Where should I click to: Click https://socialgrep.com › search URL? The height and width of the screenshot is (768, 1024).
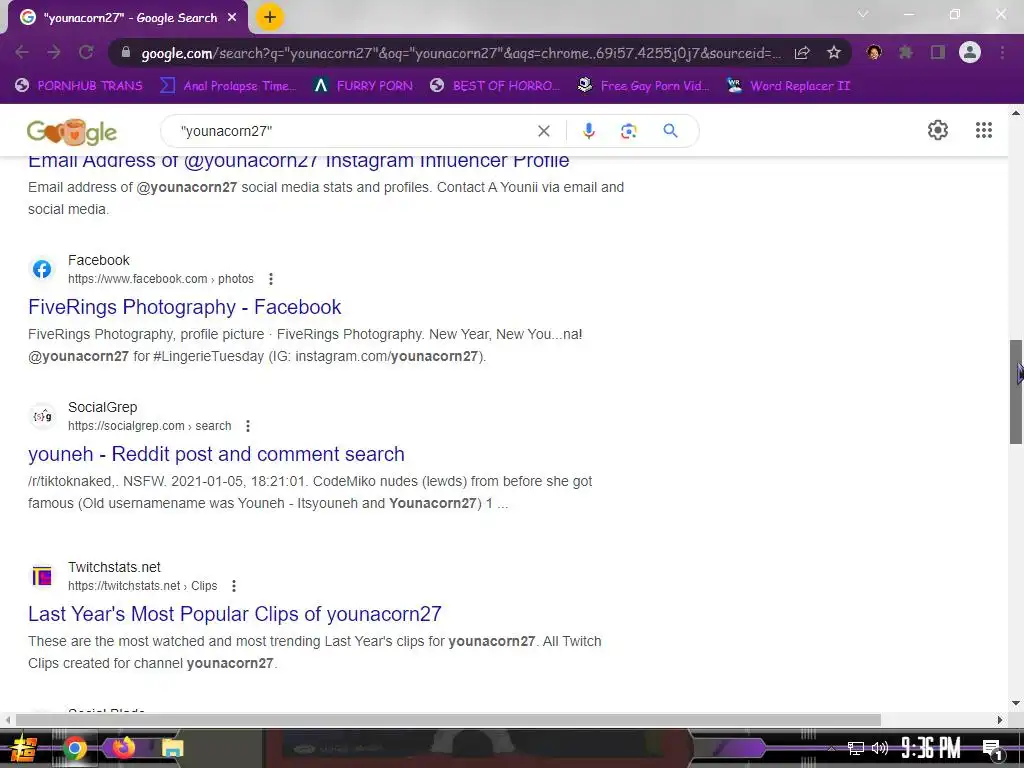coord(150,426)
